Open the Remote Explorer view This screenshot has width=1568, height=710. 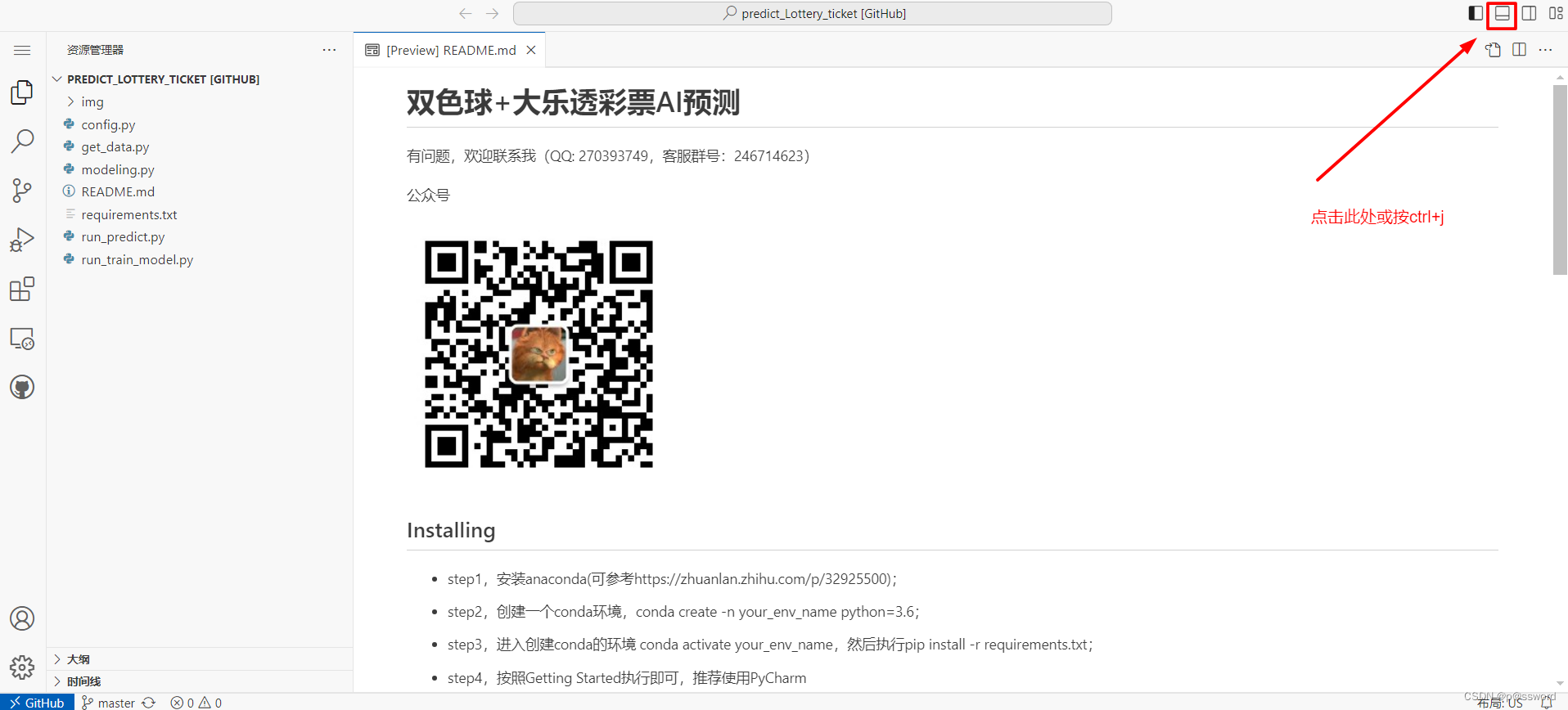point(22,339)
